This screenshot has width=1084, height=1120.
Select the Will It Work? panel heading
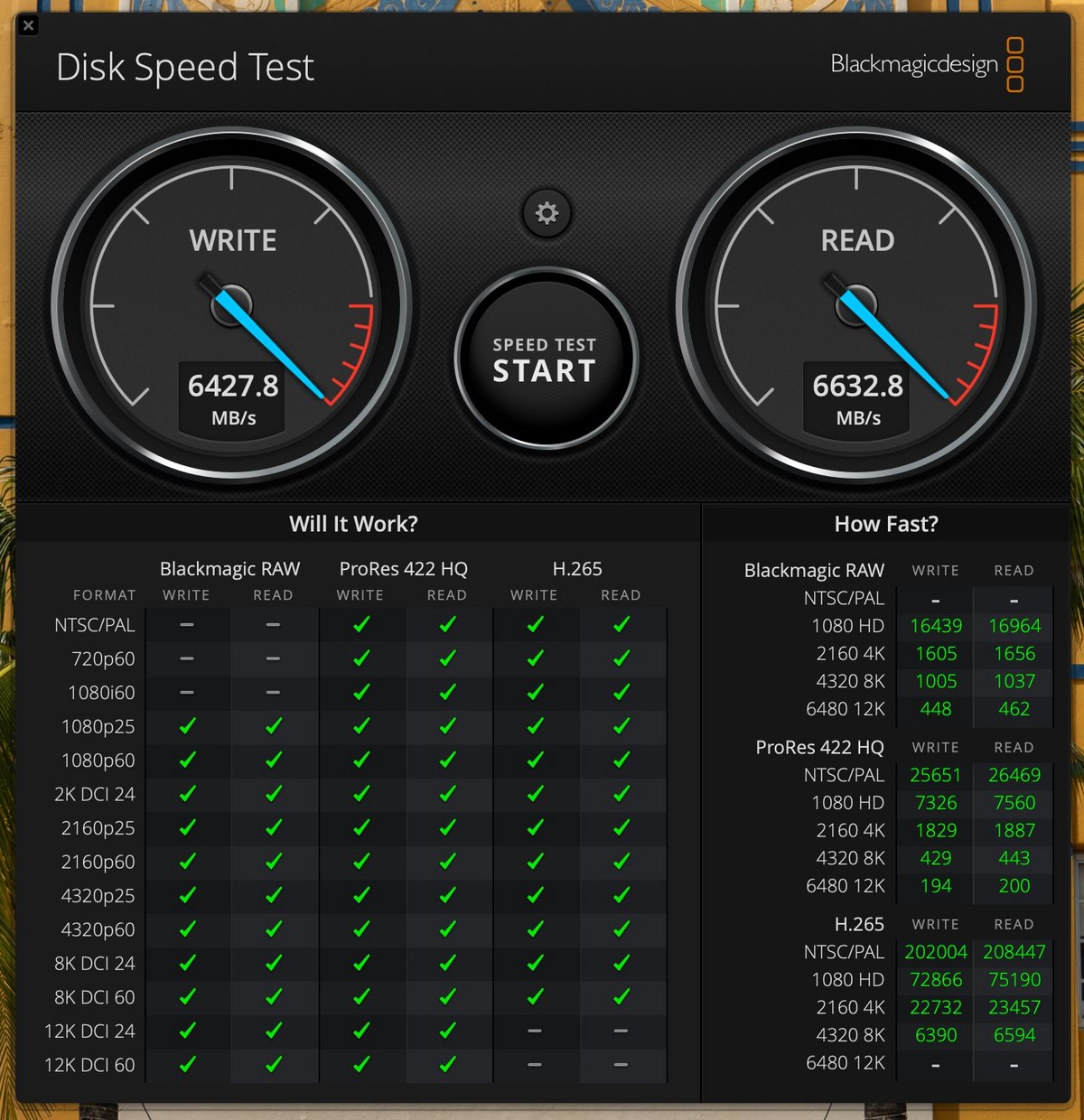[353, 524]
